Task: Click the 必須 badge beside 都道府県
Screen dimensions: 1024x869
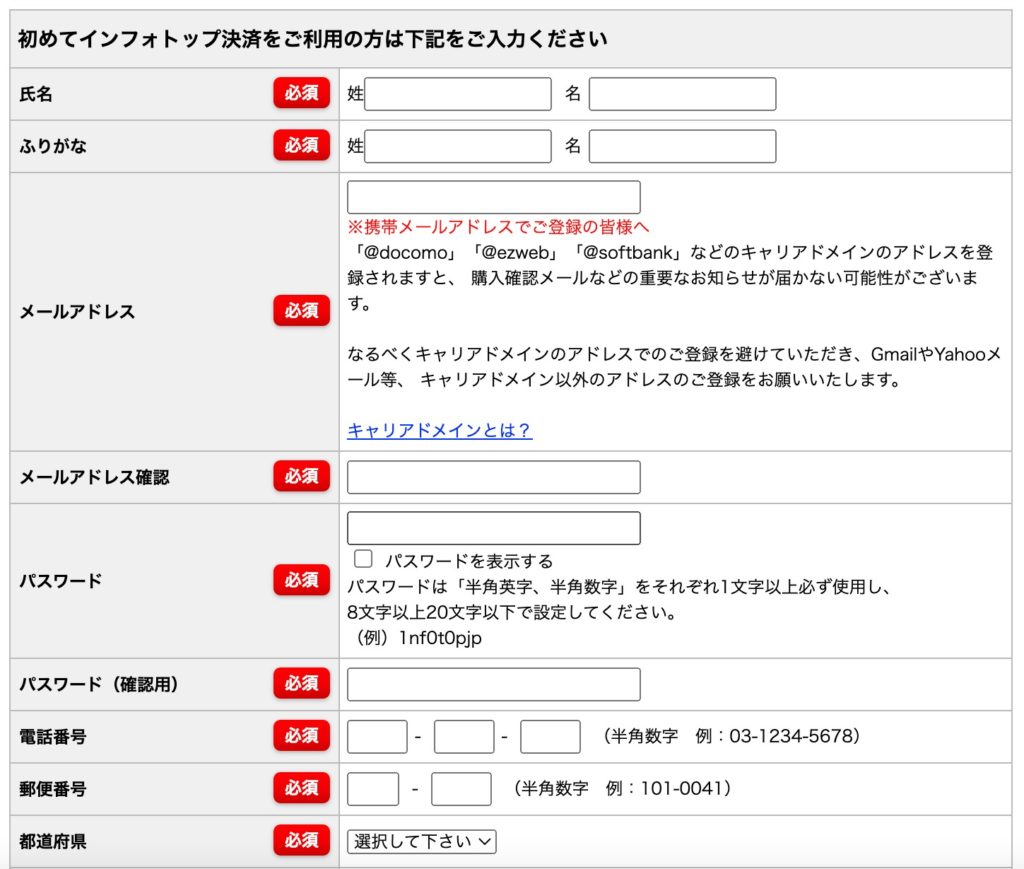Action: pos(301,841)
